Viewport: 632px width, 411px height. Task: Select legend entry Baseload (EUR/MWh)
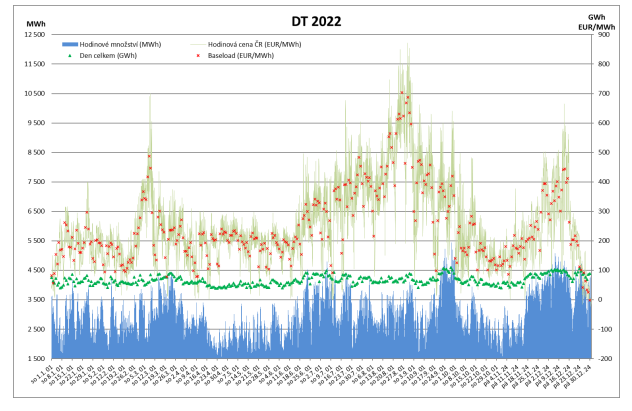[x=241, y=56]
